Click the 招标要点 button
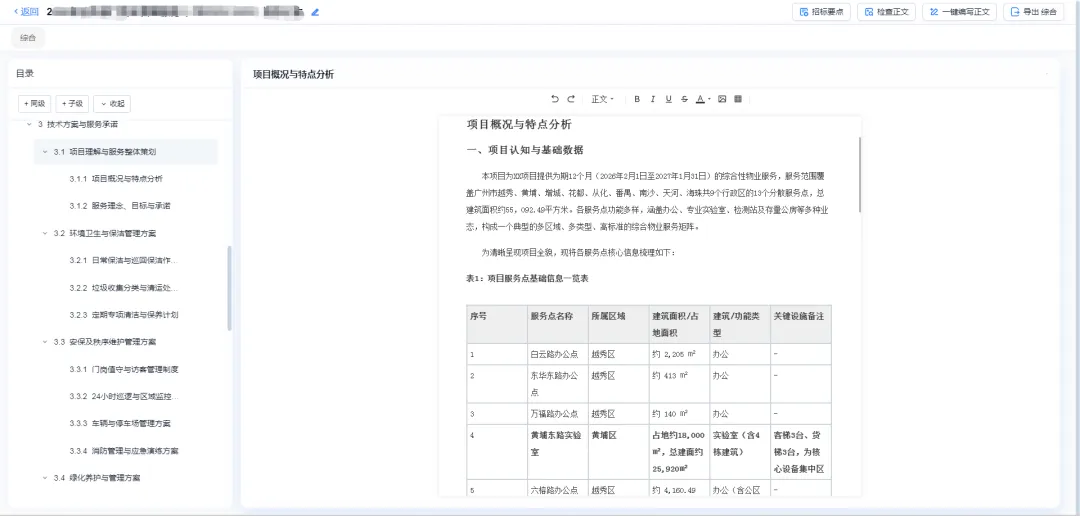Image resolution: width=1080 pixels, height=516 pixels. tap(822, 12)
